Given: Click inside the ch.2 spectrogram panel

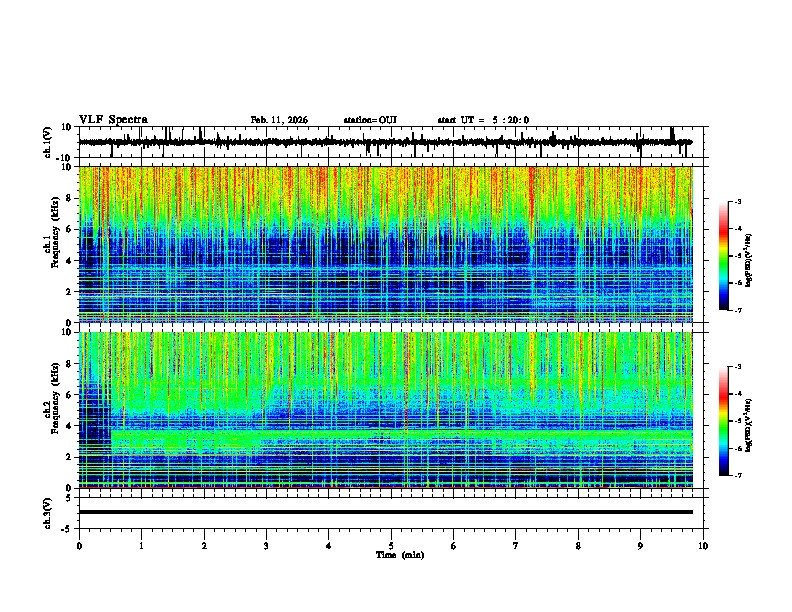Looking at the screenshot, I should click(386, 410).
